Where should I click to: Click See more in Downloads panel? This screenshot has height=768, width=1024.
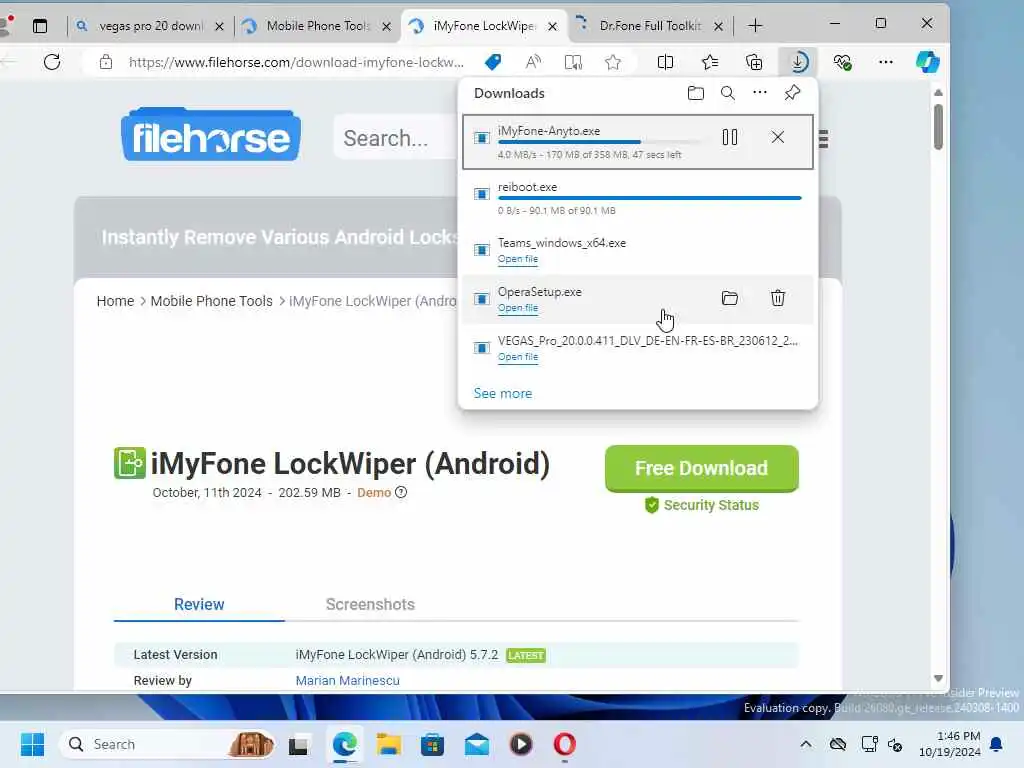pos(503,393)
